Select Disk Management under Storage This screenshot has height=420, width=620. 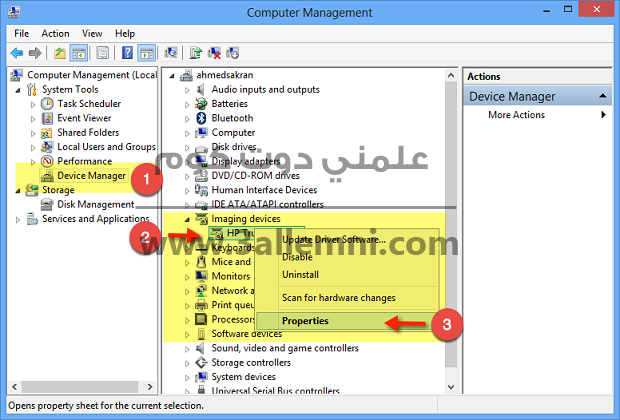tap(95, 205)
